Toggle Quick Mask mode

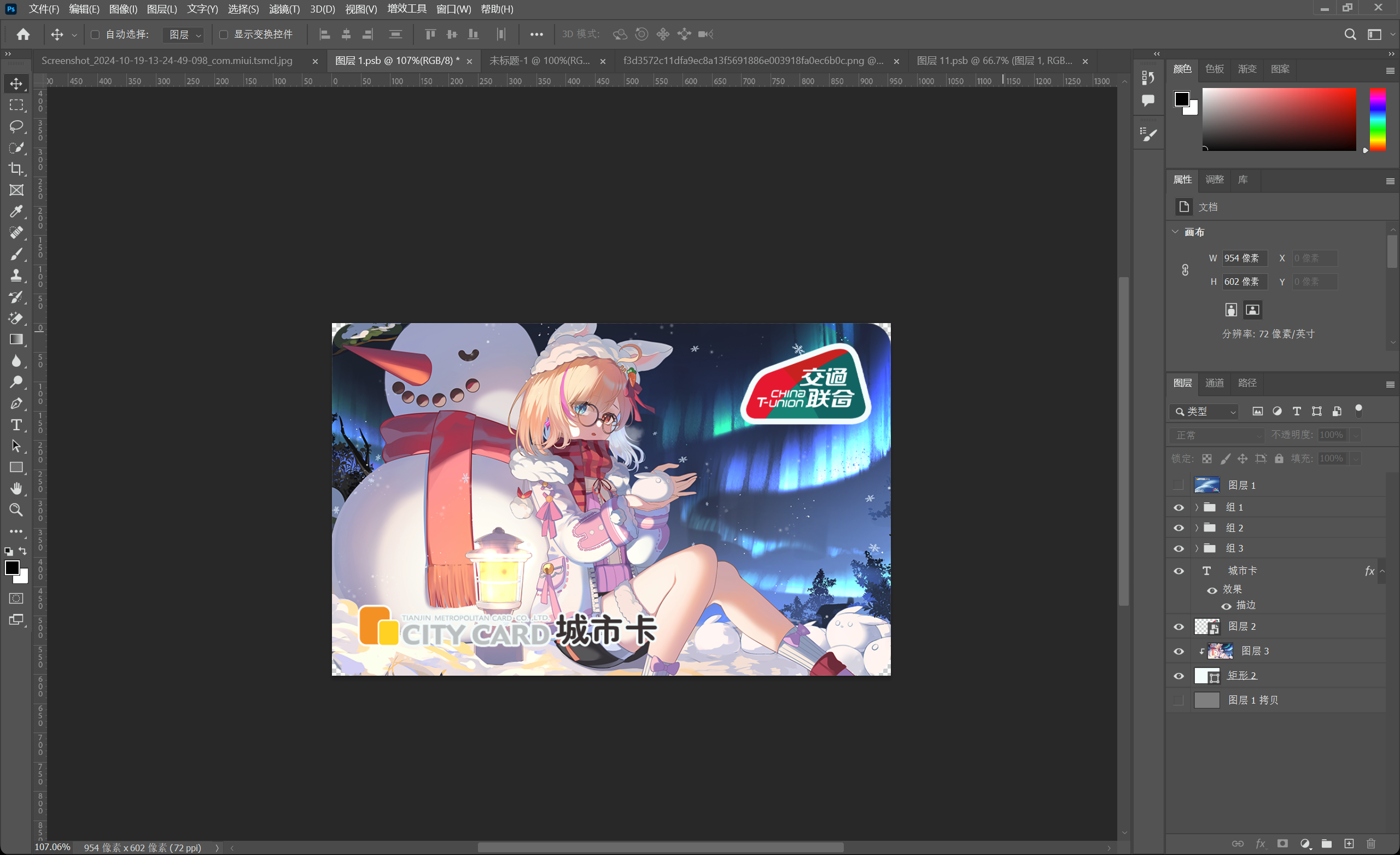tap(16, 598)
